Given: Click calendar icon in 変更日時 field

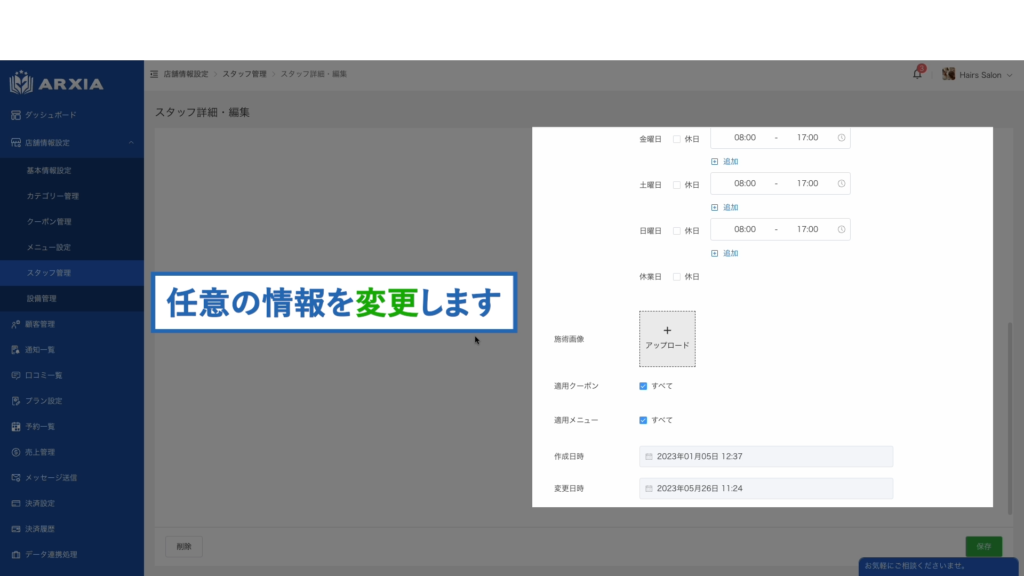Looking at the screenshot, I should [648, 488].
